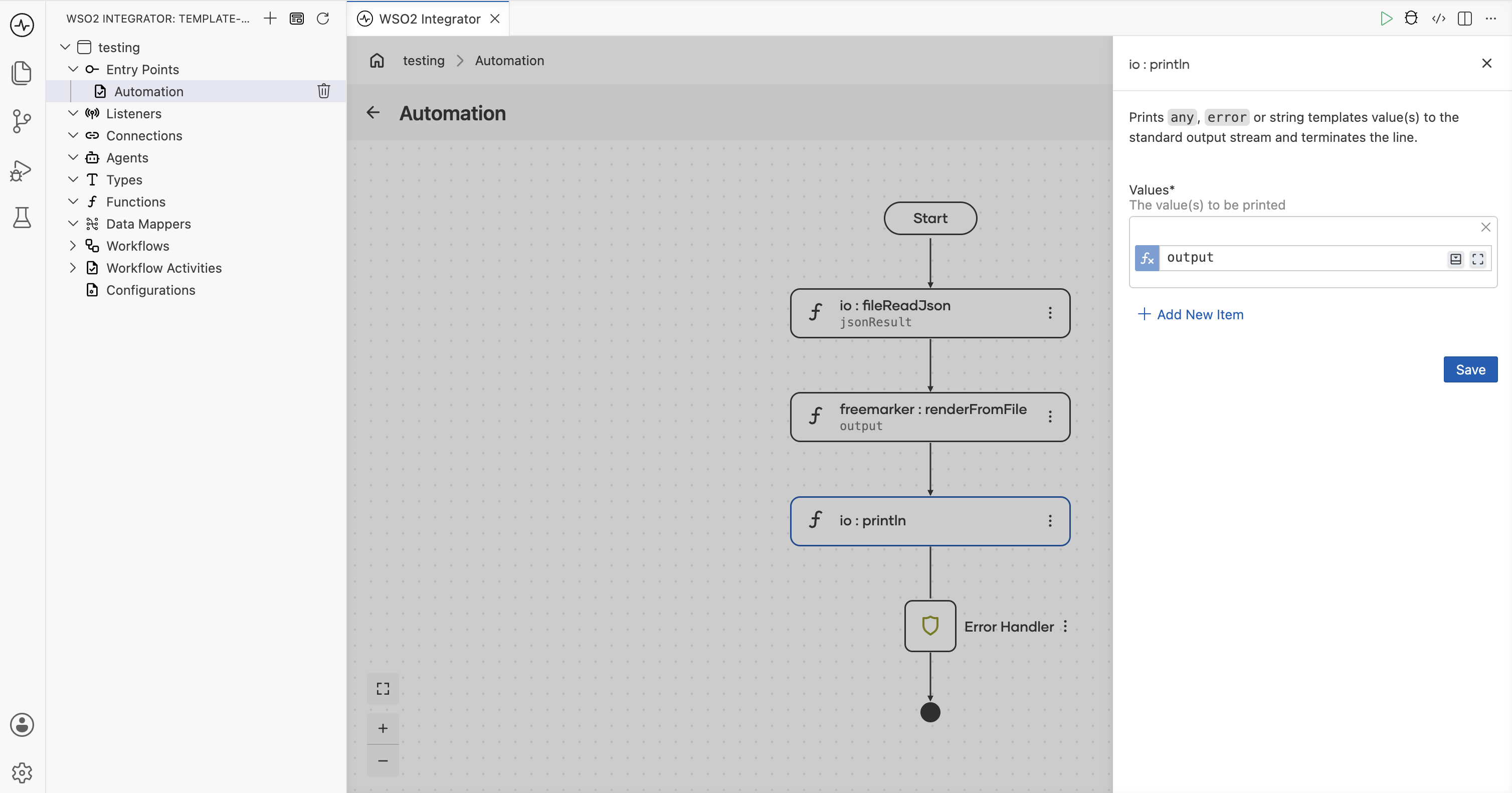The width and height of the screenshot is (1512, 793).
Task: Click the plus icon in sidebar header
Action: tap(270, 19)
